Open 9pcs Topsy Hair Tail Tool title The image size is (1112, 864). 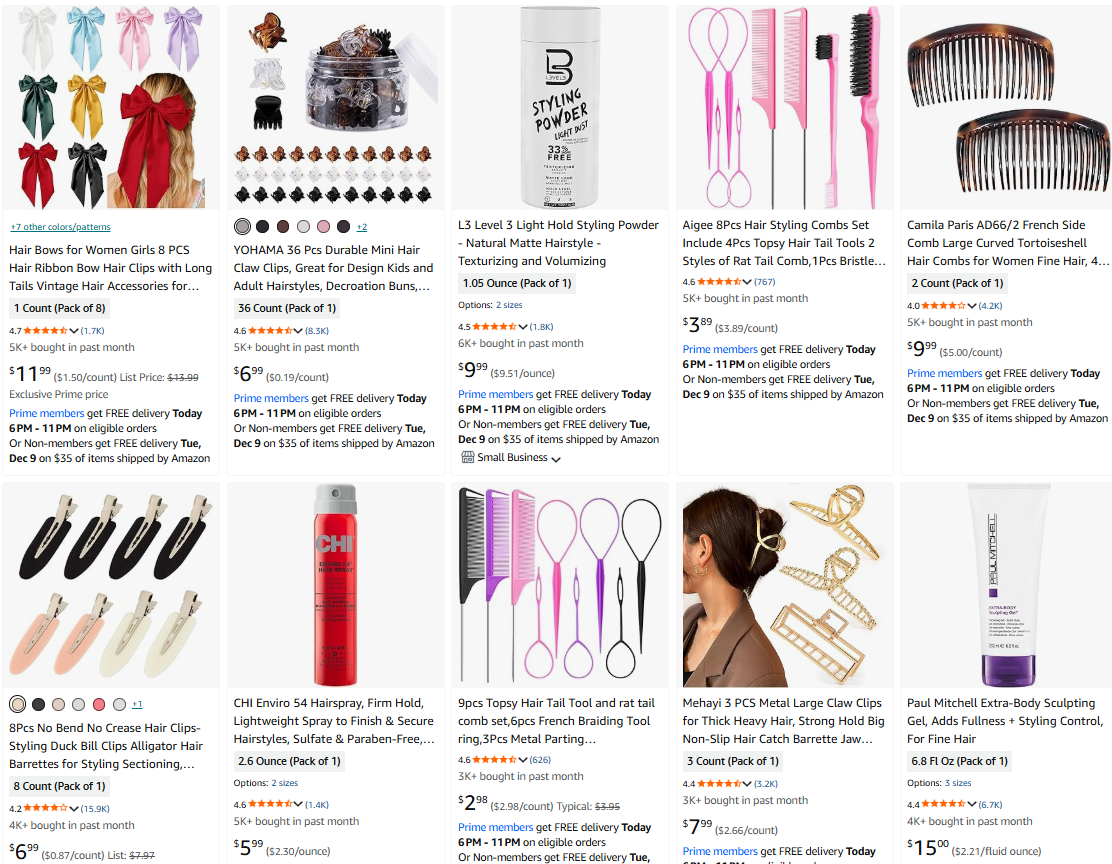(x=557, y=721)
